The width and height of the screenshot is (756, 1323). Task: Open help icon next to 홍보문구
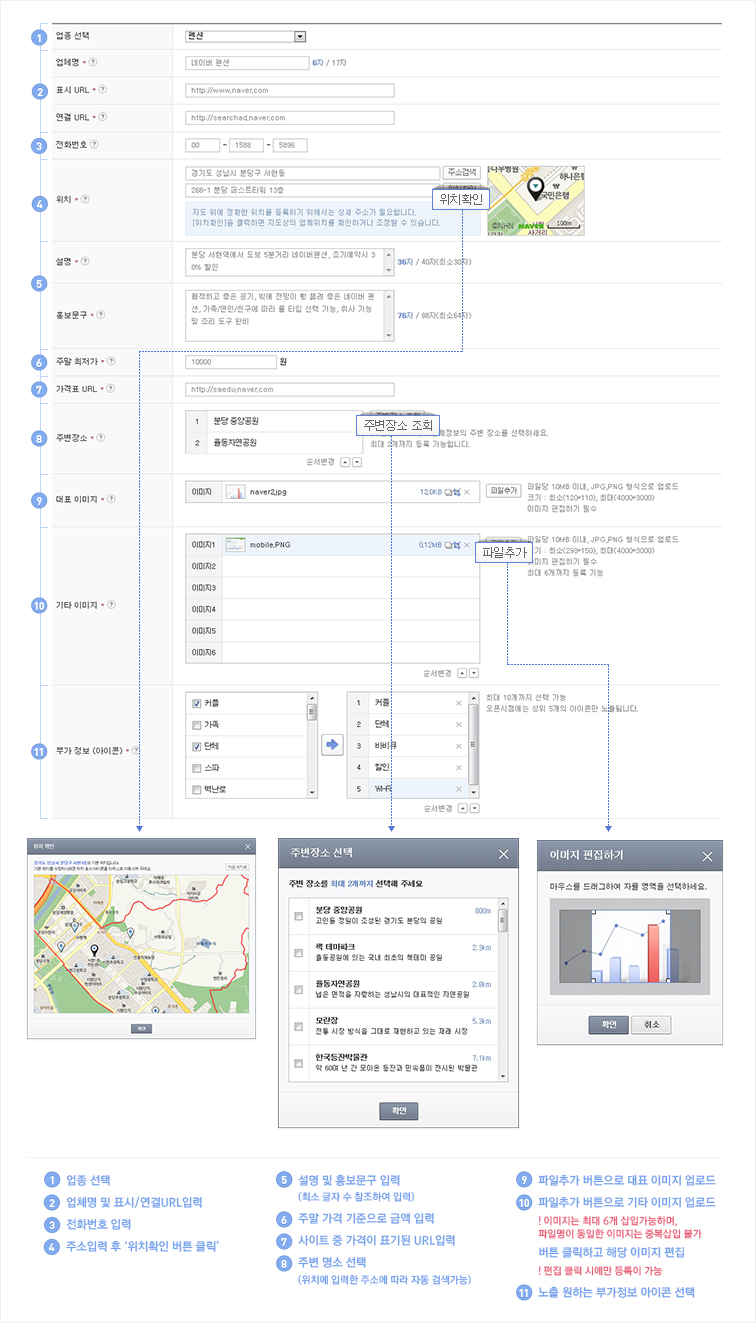102,315
